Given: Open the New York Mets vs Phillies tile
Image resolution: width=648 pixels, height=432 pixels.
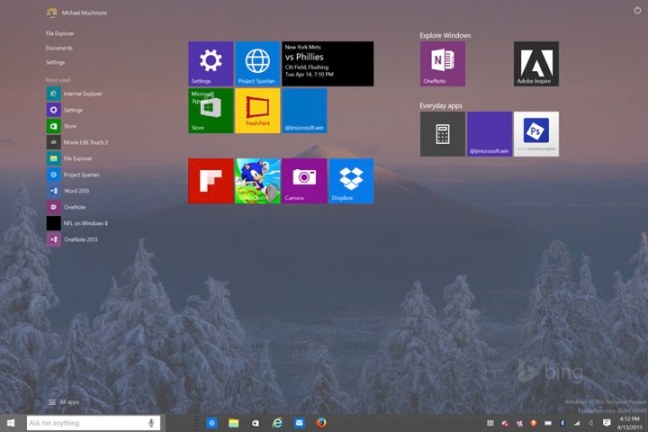Looking at the screenshot, I should coord(327,63).
